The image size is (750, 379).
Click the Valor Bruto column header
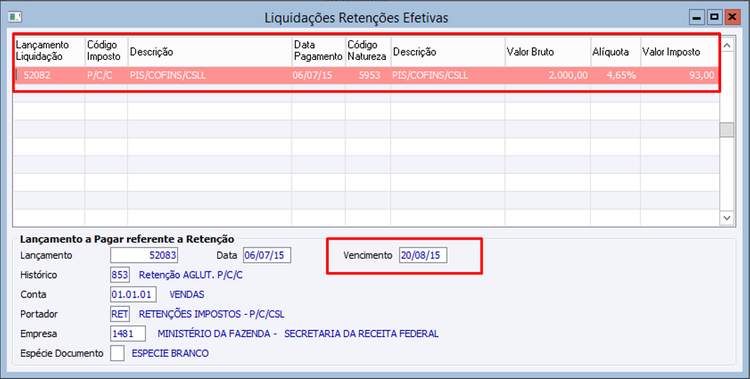pos(548,51)
